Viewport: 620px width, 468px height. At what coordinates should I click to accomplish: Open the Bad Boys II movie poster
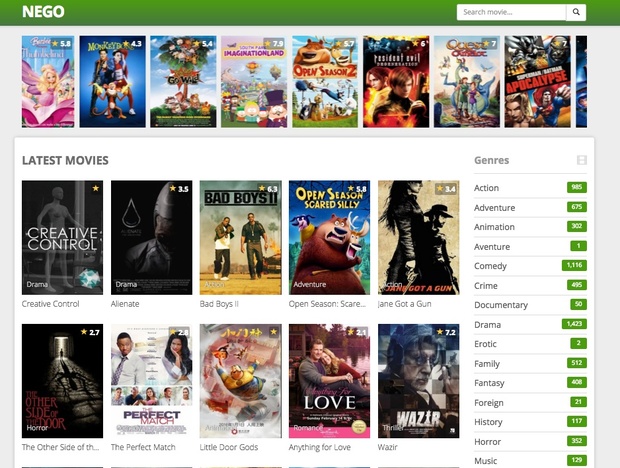tap(240, 238)
